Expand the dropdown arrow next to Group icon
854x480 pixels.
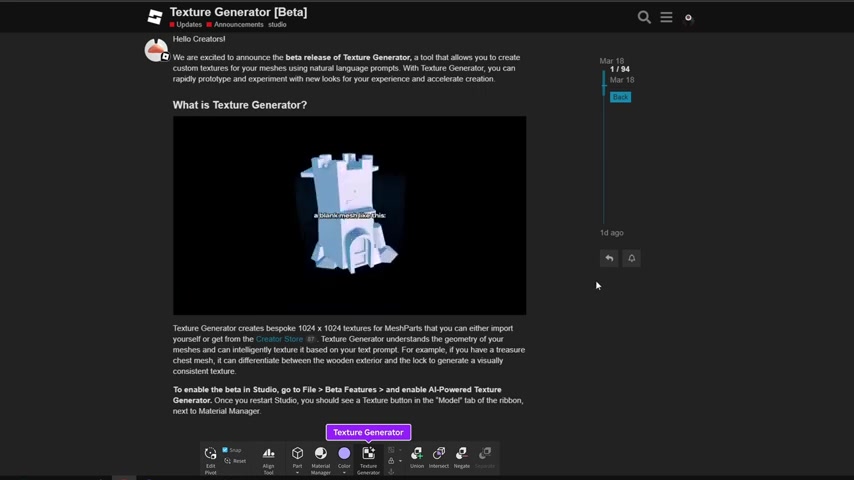pos(400,451)
